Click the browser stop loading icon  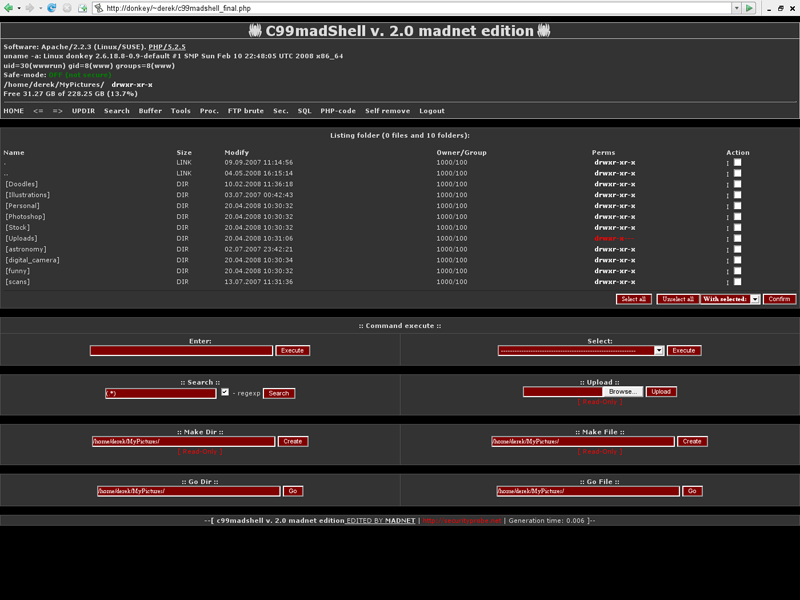[67, 8]
